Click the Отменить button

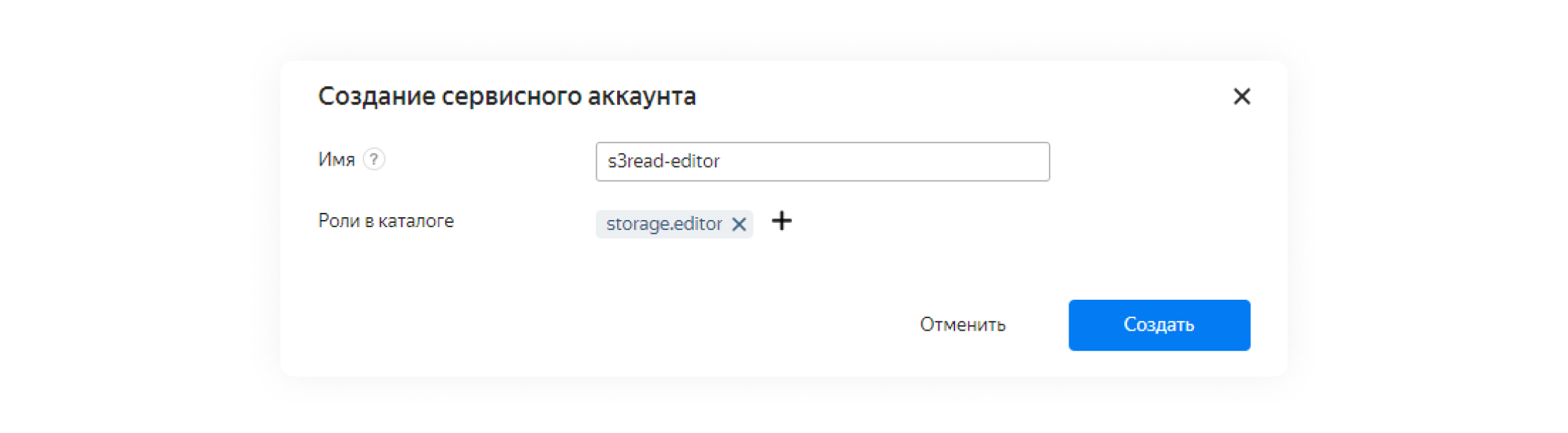click(962, 324)
